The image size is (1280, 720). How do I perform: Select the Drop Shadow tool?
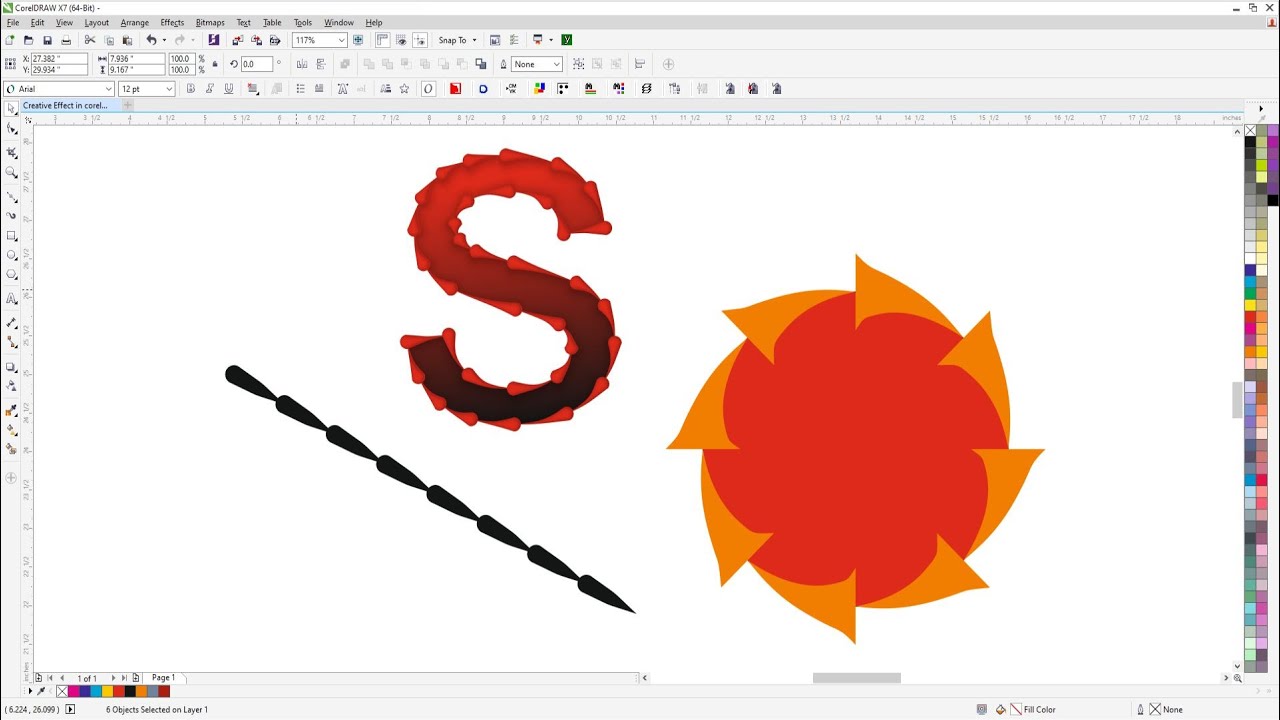12,367
